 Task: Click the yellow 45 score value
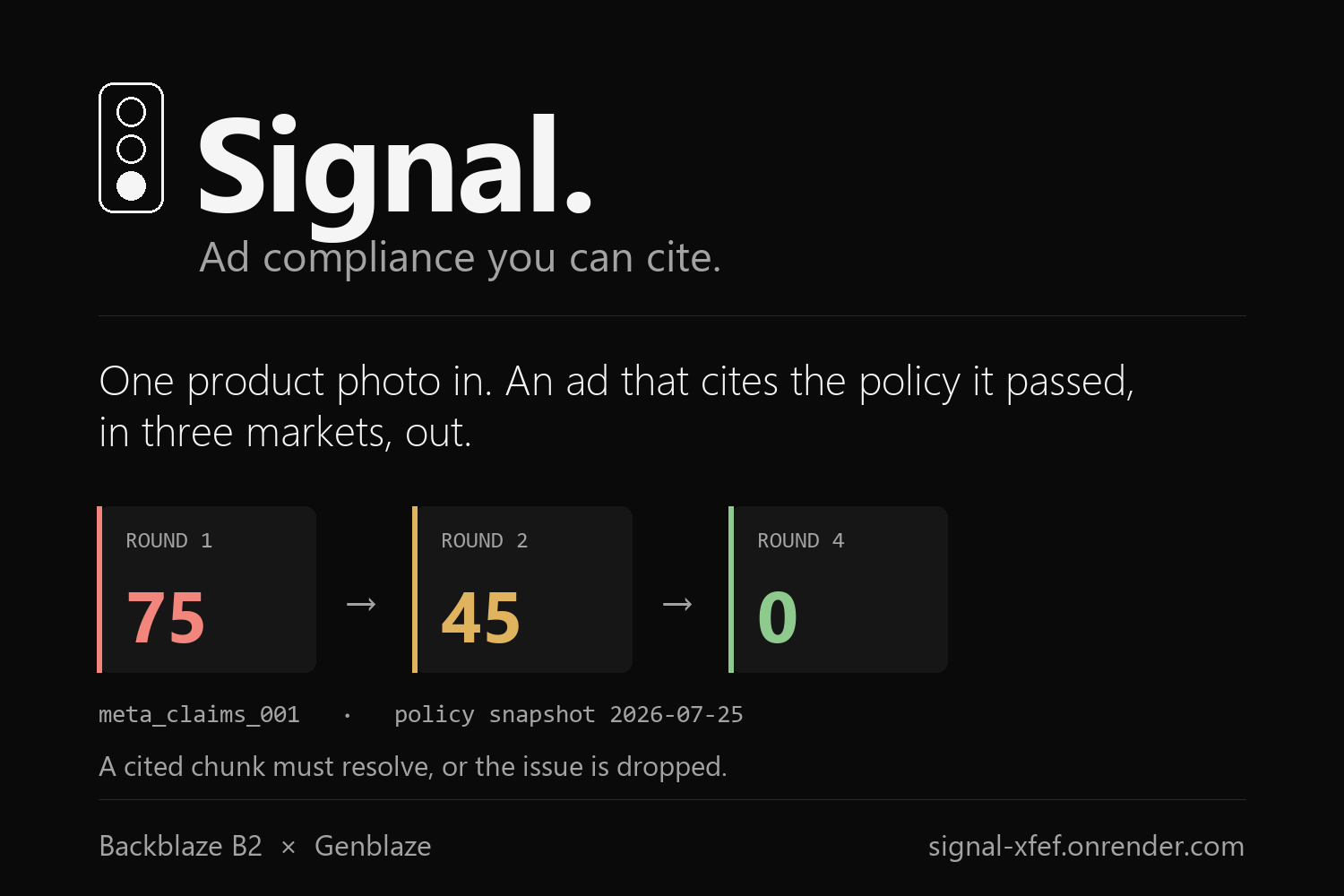[x=481, y=617]
